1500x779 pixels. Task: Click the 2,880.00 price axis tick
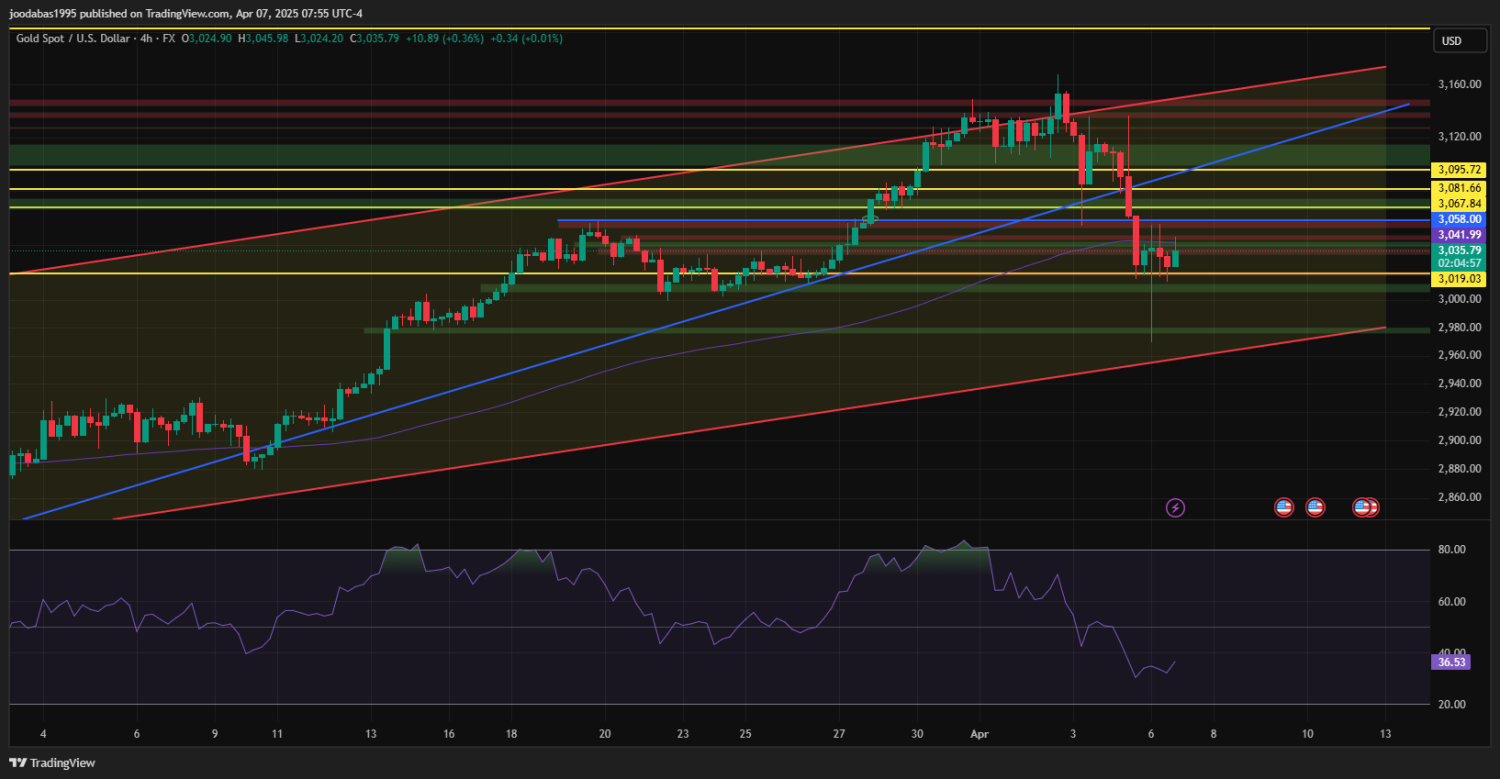click(1459, 469)
